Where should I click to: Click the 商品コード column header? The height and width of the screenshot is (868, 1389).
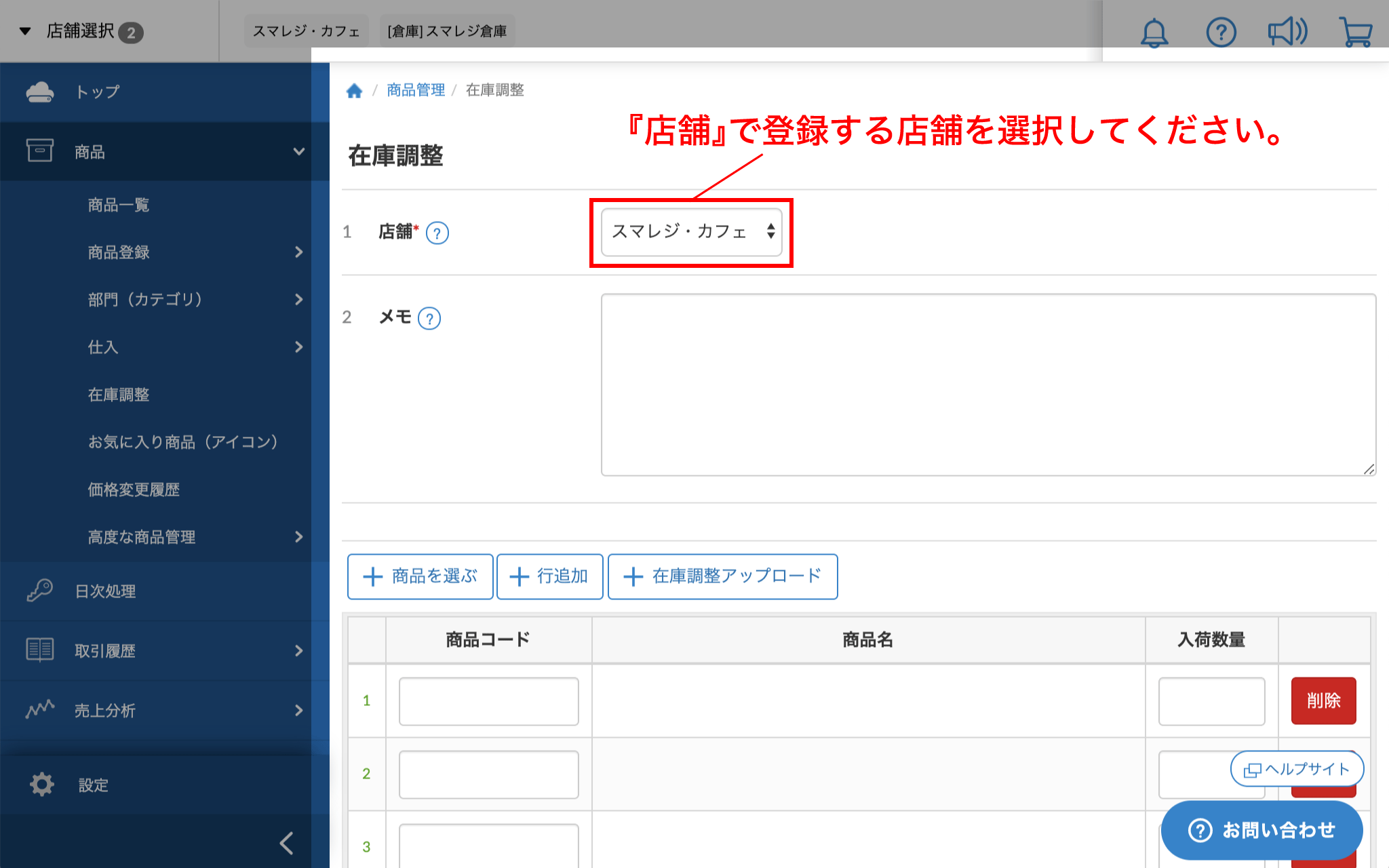(x=488, y=639)
